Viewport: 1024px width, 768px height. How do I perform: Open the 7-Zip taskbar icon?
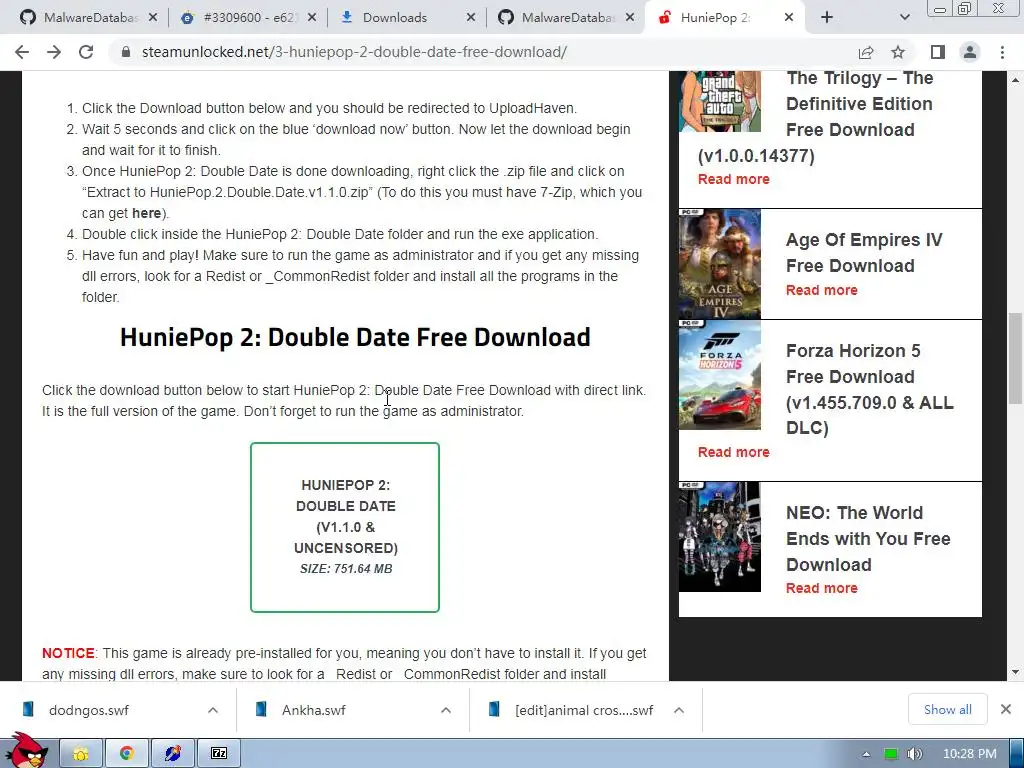(x=219, y=754)
